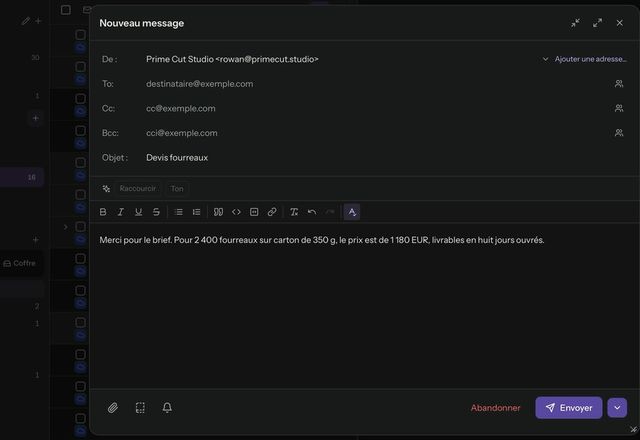Minimize the compose window with inward arrows

(x=575, y=23)
